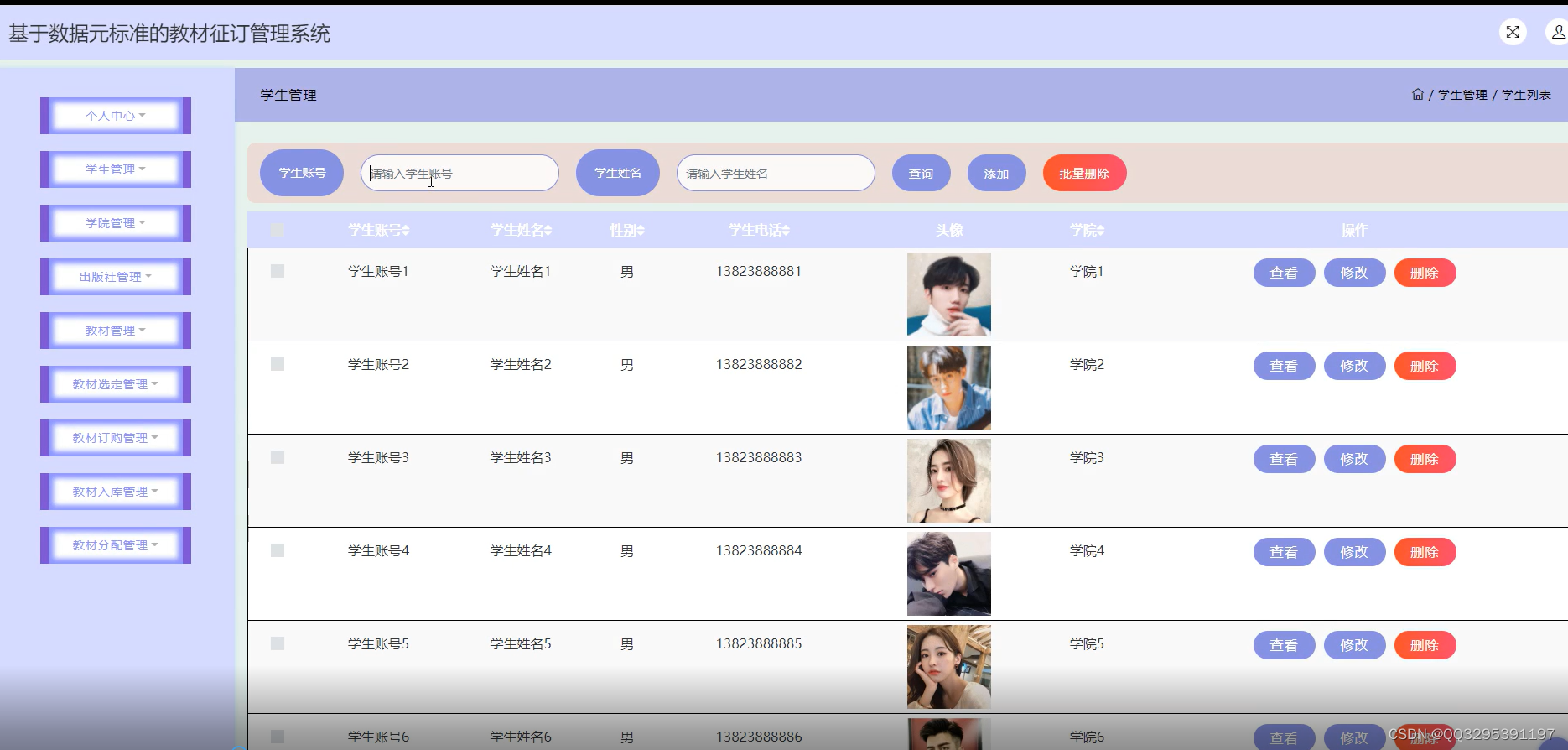Image resolution: width=1568 pixels, height=750 pixels.
Task: Open the user profile icon
Action: pos(1558,32)
